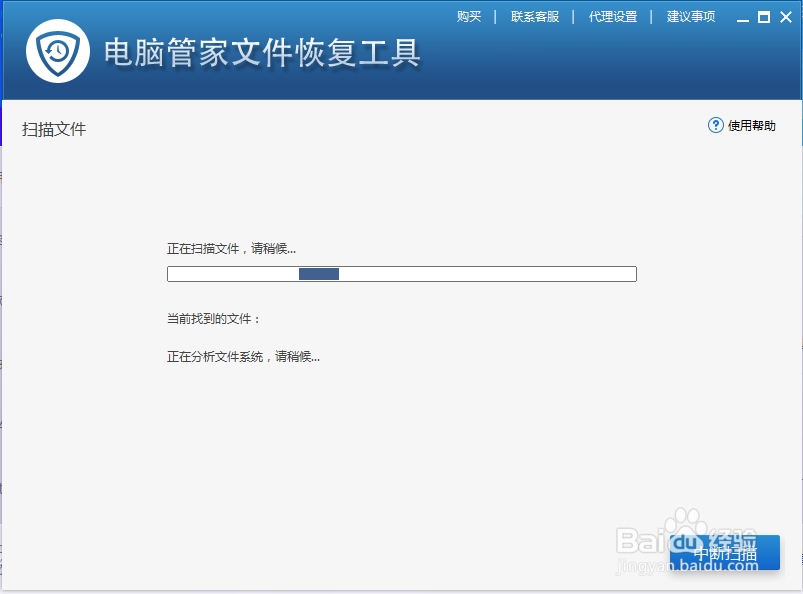Open 建议事项 from the top bar
This screenshot has width=803, height=594.
pos(689,16)
